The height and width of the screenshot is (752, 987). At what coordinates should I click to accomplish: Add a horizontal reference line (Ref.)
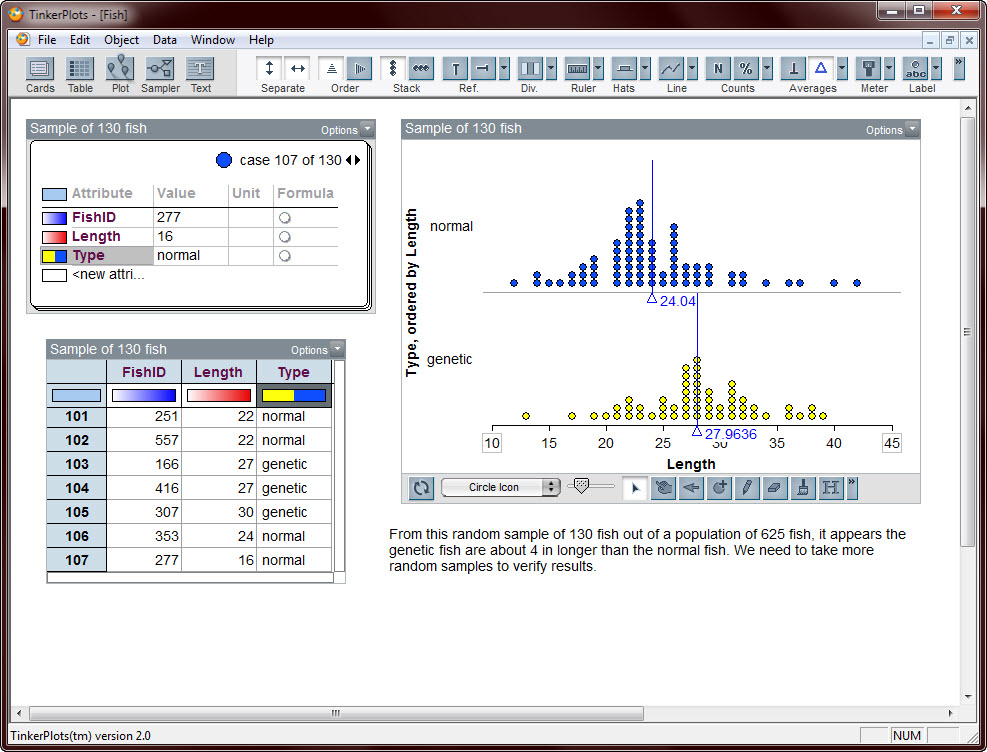(483, 68)
